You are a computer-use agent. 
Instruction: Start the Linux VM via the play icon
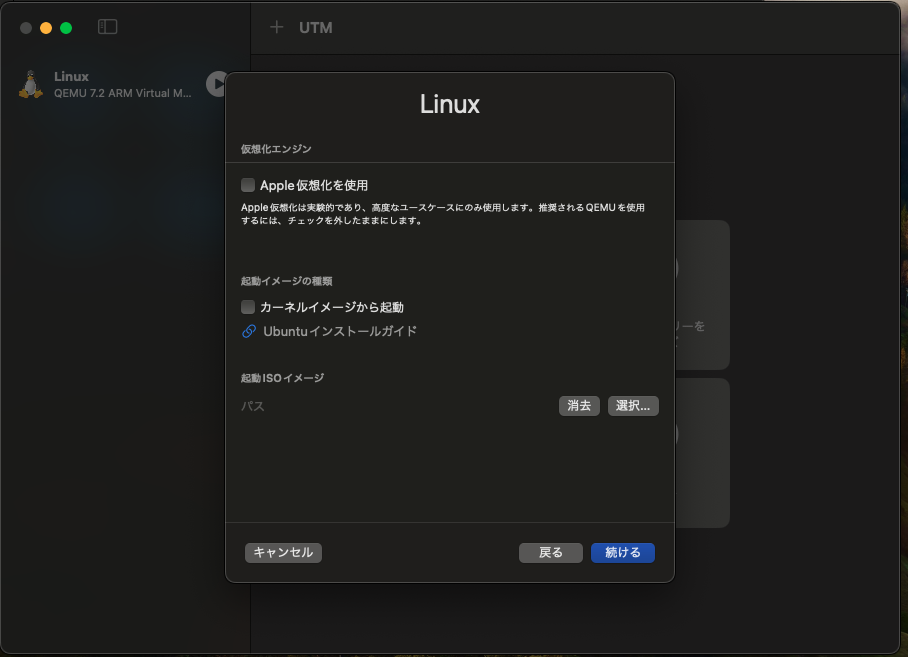click(217, 84)
